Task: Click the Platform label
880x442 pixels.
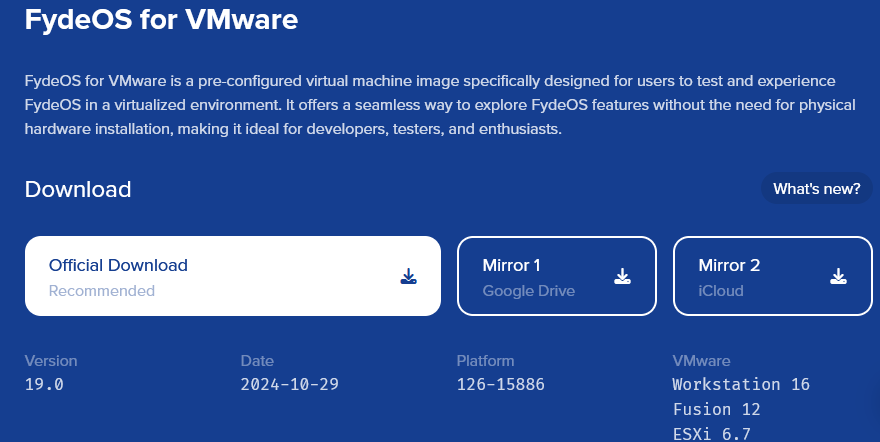Action: 485,361
